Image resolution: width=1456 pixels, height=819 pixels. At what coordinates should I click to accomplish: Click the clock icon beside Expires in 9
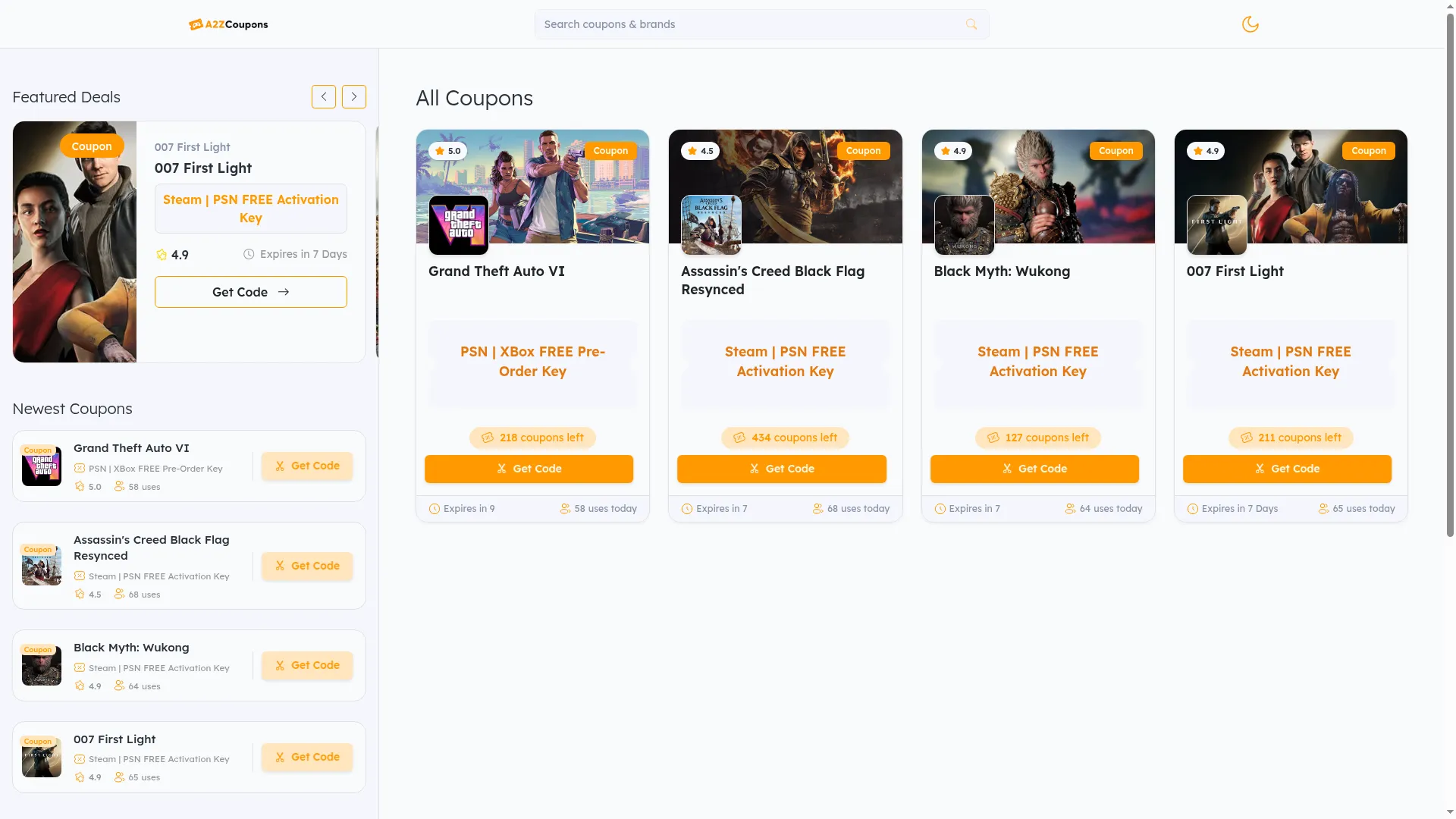(435, 509)
